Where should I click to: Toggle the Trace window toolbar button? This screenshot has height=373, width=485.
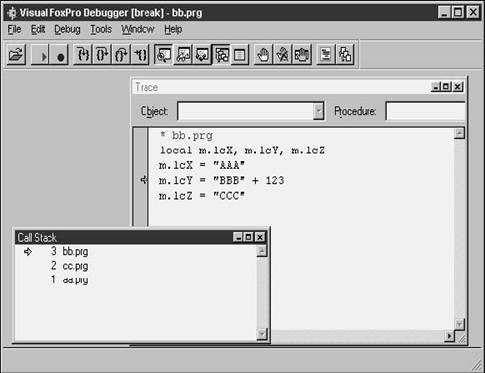pos(163,54)
